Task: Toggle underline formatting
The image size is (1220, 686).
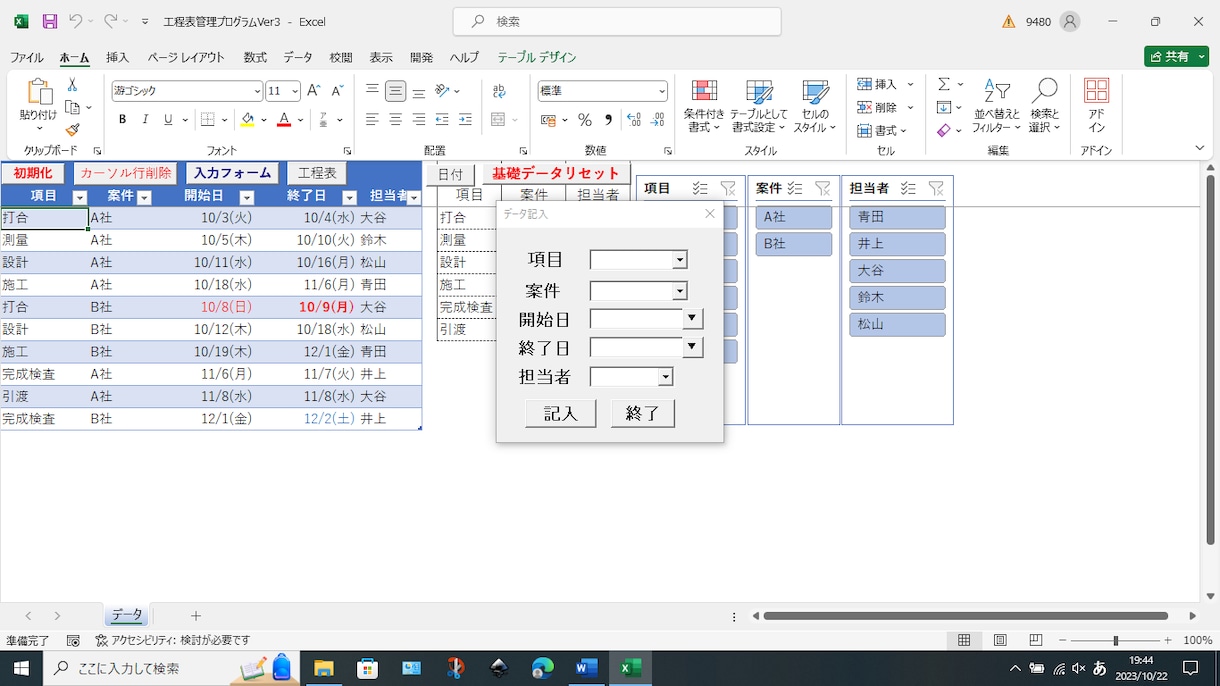Action: pos(168,120)
